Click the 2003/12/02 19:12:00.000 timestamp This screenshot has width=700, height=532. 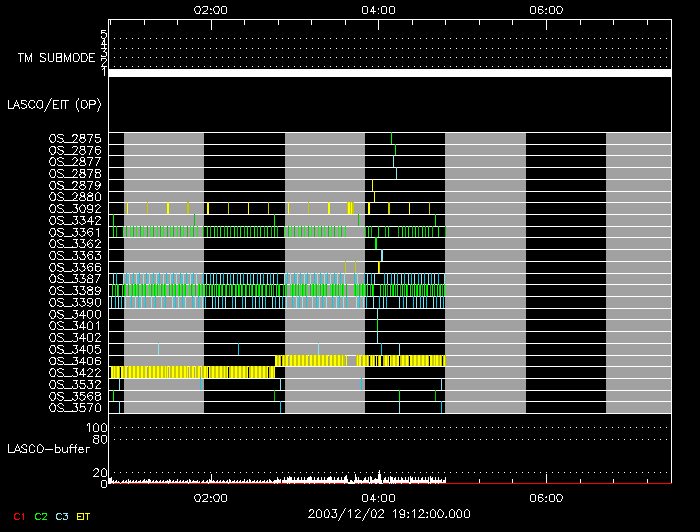[x=388, y=513]
